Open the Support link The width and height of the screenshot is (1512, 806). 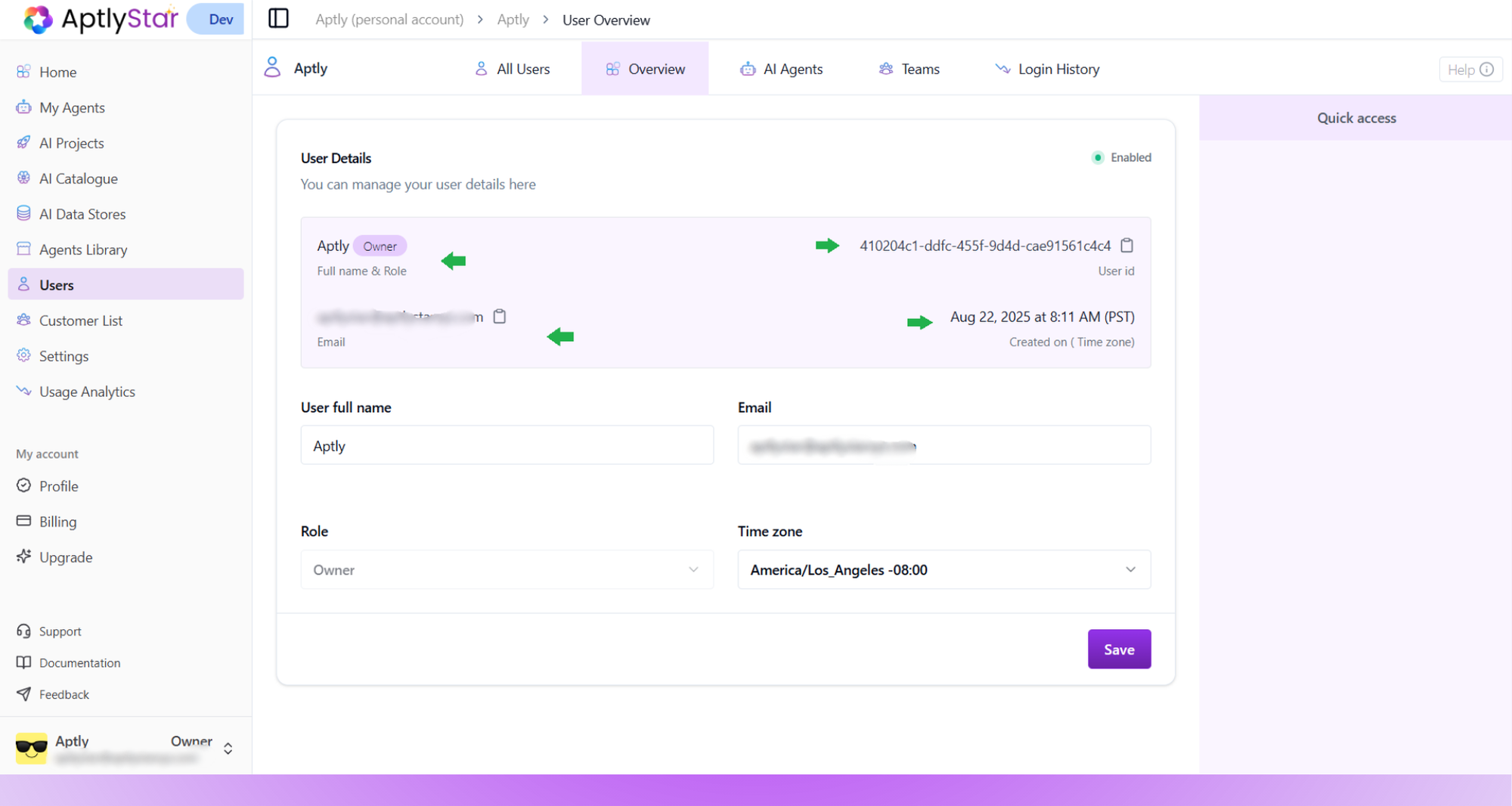[x=60, y=631]
